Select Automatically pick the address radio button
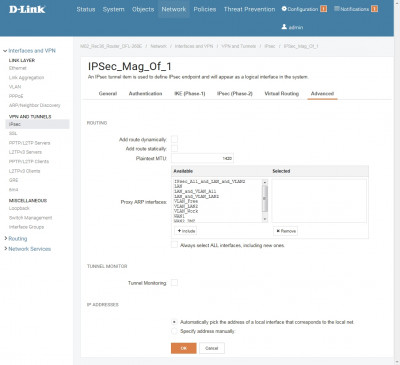Image resolution: width=400 pixels, height=365 pixels. [x=174, y=322]
